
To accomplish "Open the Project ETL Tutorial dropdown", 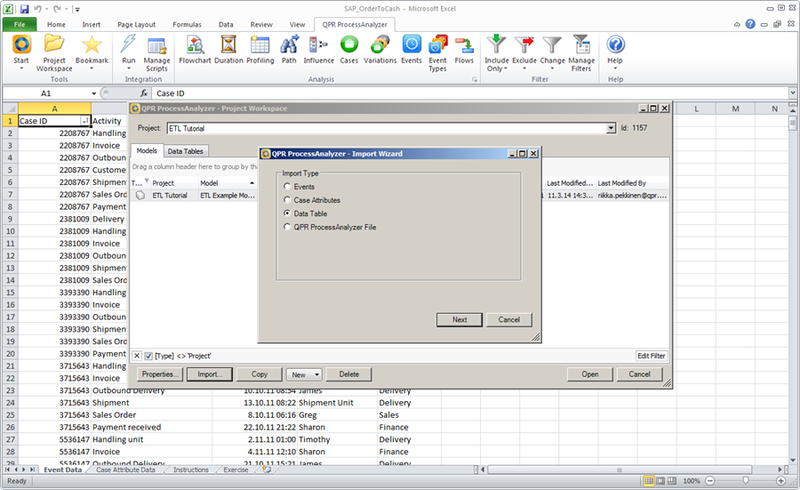I will tap(611, 128).
